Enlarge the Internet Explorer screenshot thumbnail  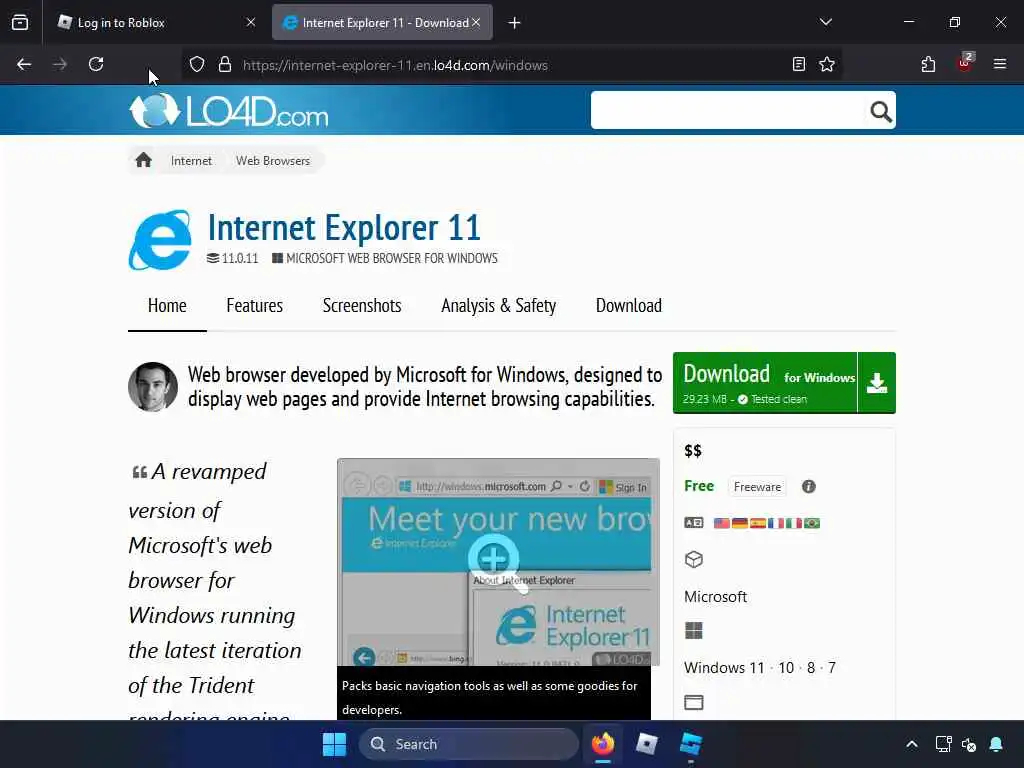[x=498, y=562]
